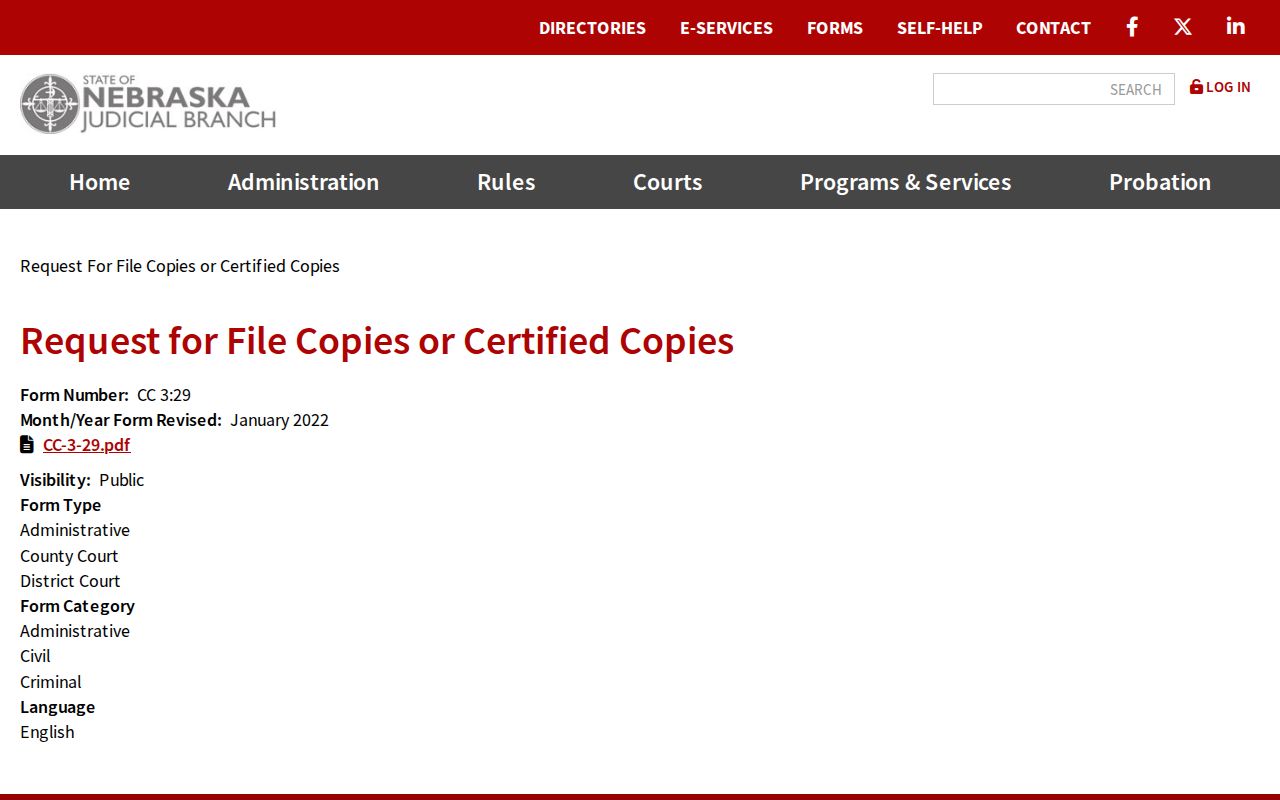Viewport: 1280px width, 800px height.
Task: Click 'Criminal' form category entry
Action: click(51, 682)
